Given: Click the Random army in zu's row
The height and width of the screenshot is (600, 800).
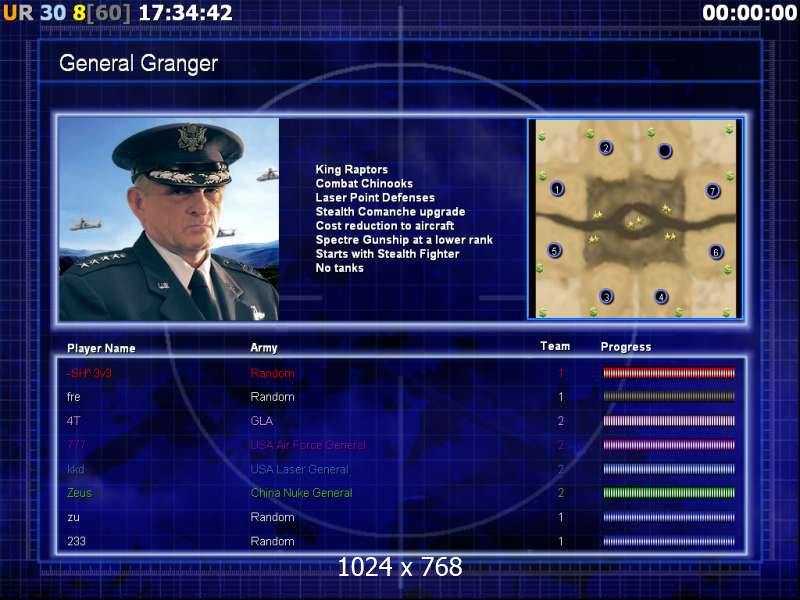Looking at the screenshot, I should [272, 517].
